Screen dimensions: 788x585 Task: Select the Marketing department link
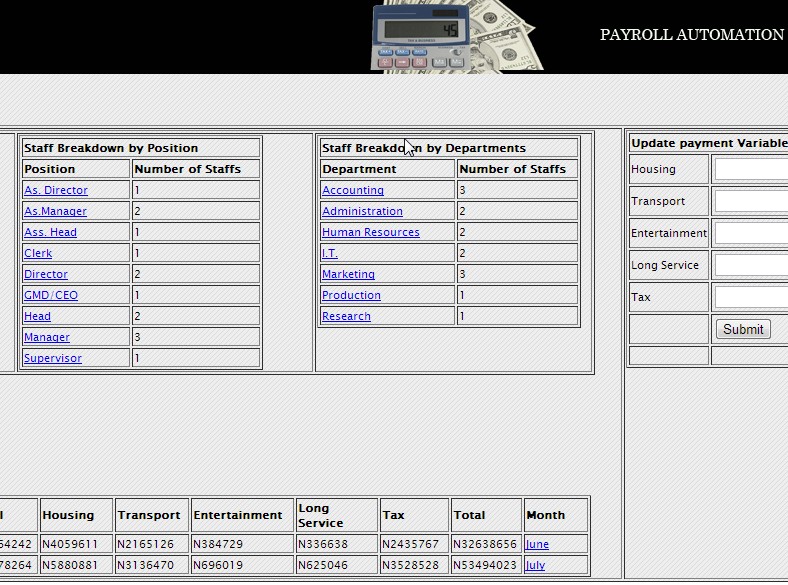coord(348,274)
